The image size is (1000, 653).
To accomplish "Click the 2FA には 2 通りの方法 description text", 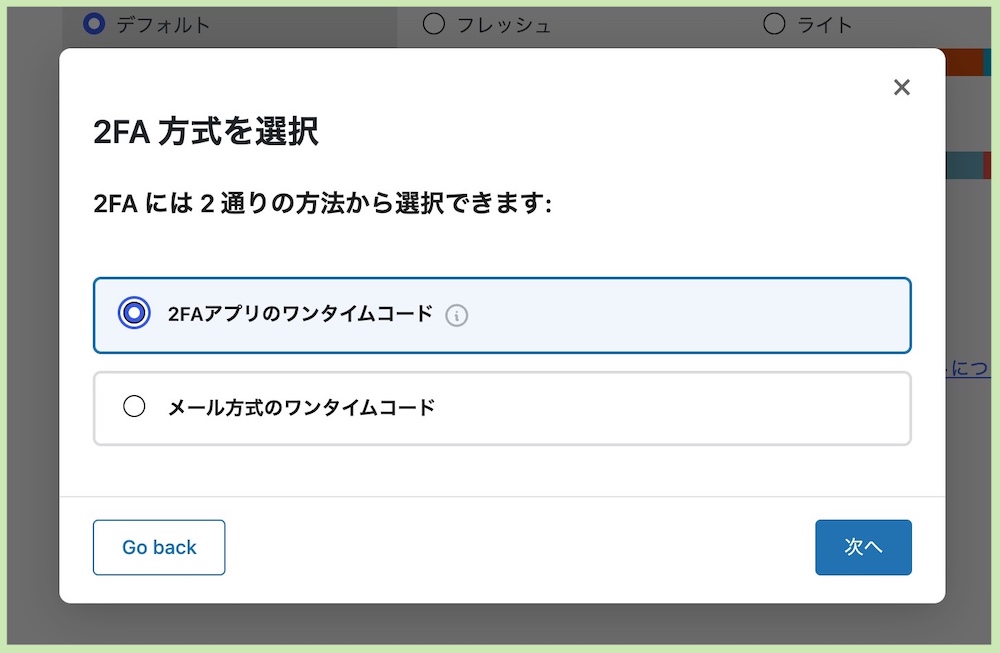I will 322,203.
